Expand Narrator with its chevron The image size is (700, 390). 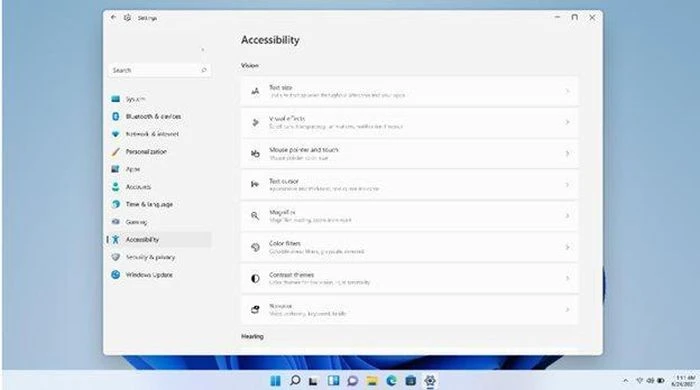pos(567,310)
